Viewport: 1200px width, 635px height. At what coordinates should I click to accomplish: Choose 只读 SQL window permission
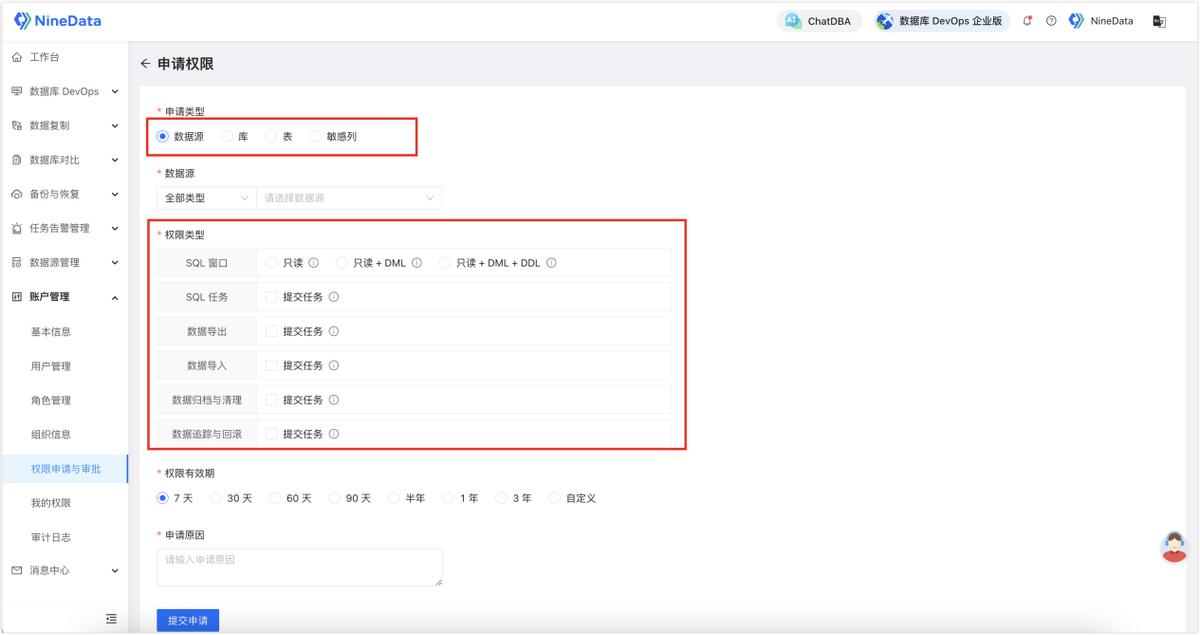pyautogui.click(x=272, y=263)
